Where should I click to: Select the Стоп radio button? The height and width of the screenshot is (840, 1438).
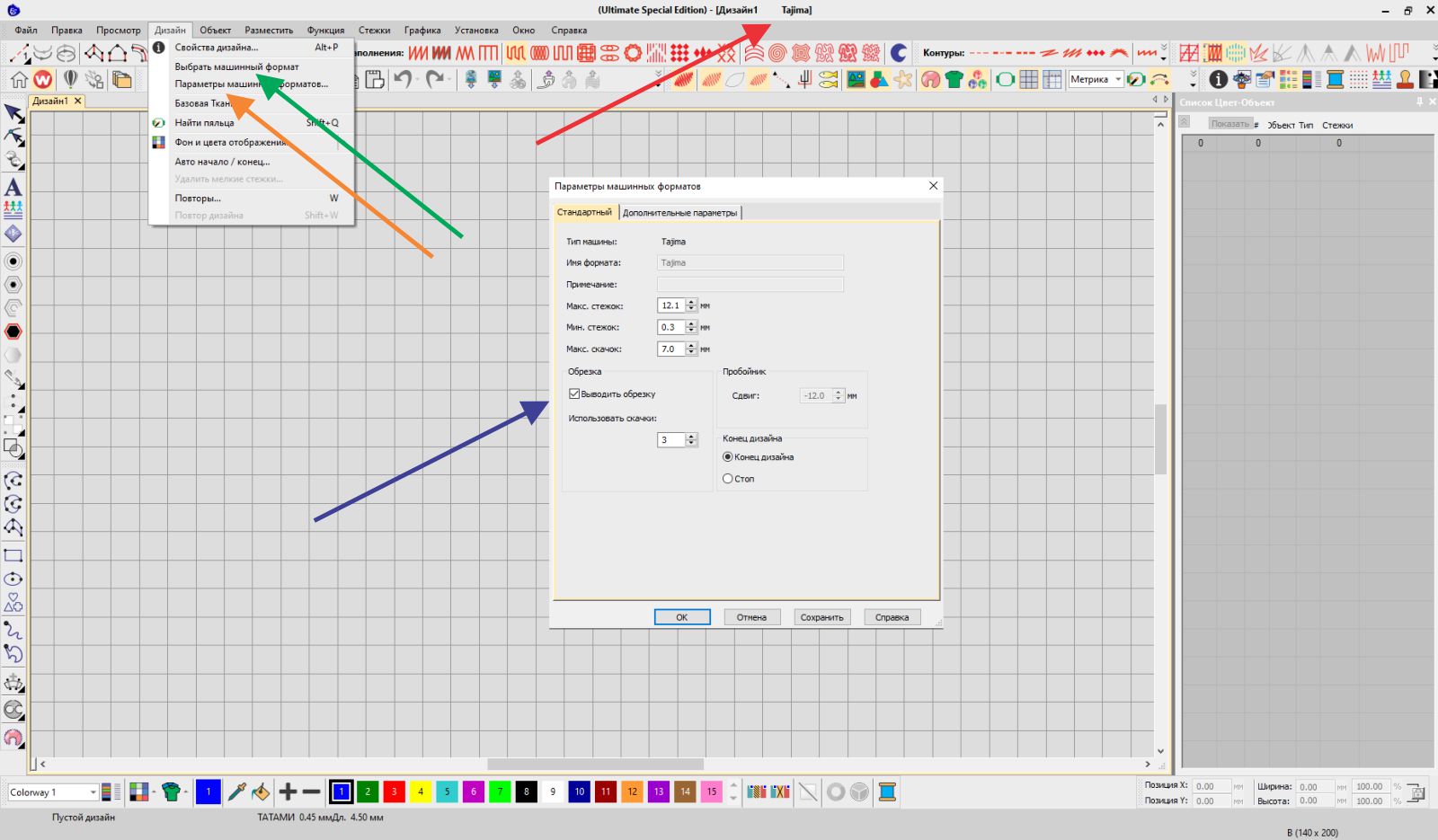[728, 479]
